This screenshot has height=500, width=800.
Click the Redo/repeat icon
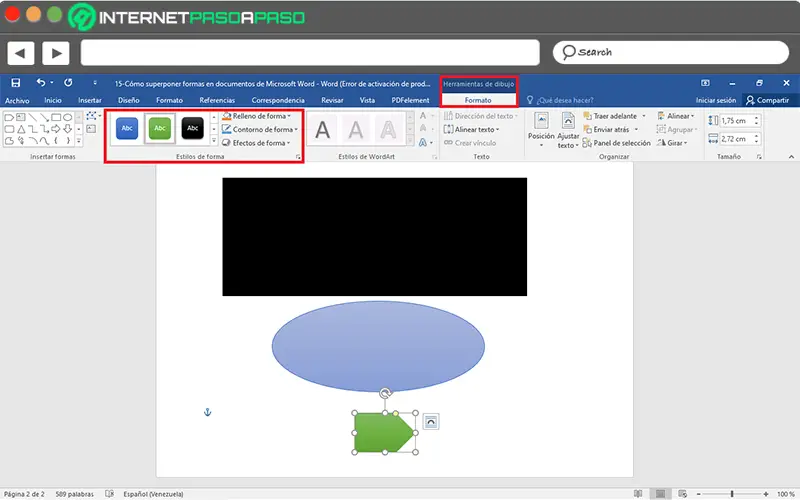(68, 83)
